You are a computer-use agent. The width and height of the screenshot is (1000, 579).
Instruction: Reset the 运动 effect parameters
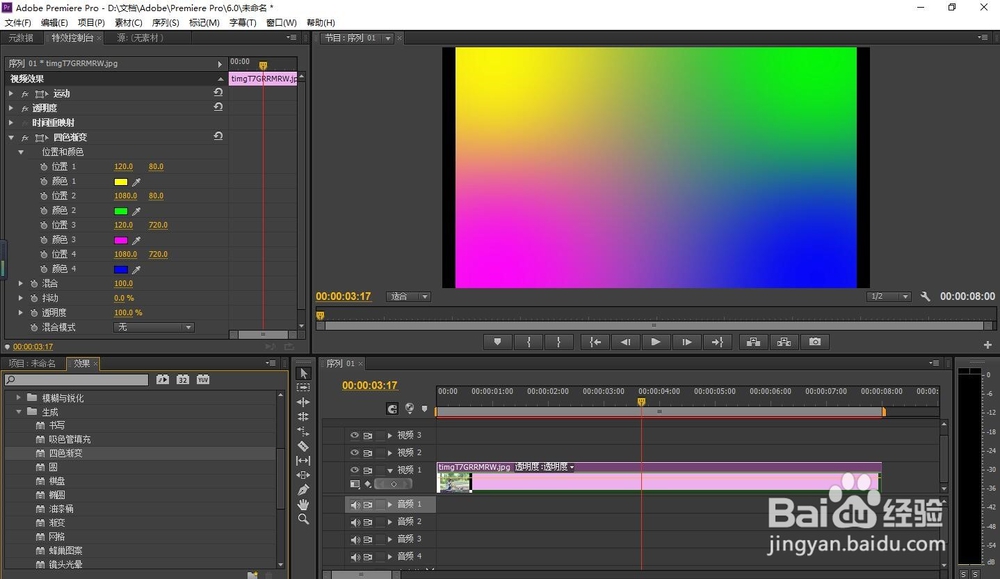click(218, 92)
